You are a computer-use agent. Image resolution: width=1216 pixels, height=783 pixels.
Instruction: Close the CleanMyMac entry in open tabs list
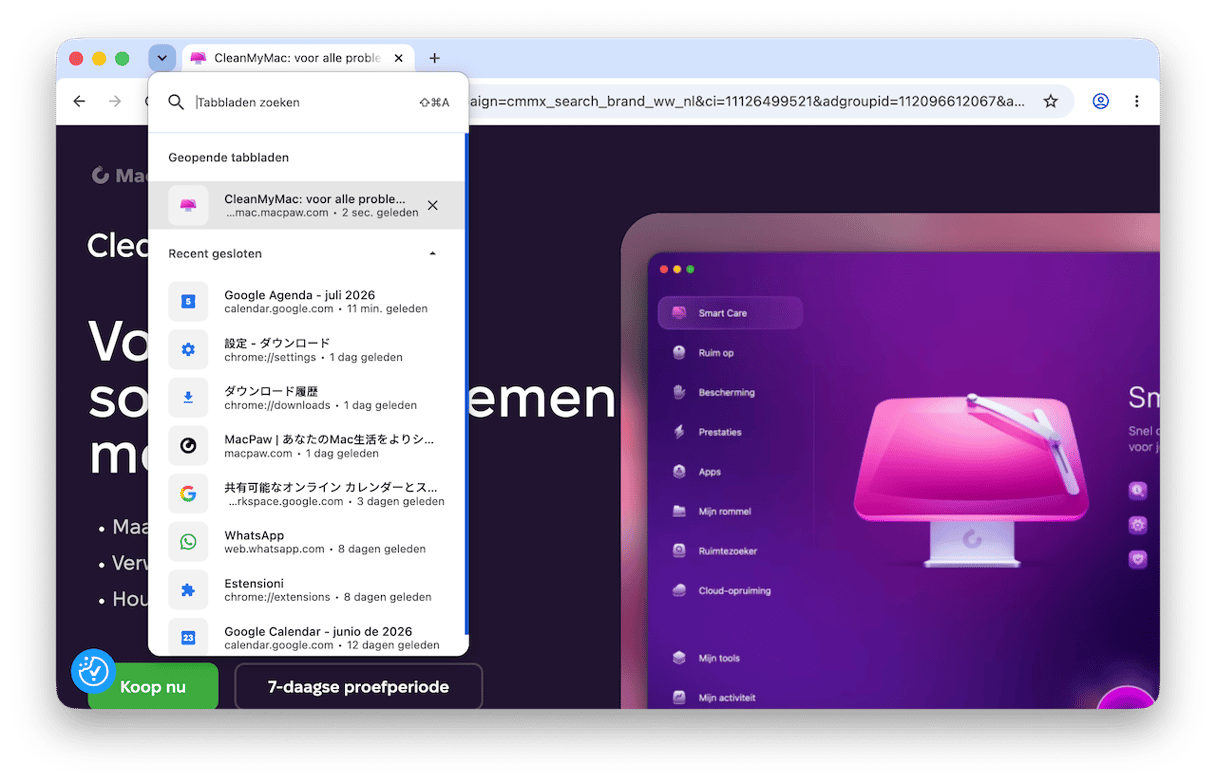432,205
